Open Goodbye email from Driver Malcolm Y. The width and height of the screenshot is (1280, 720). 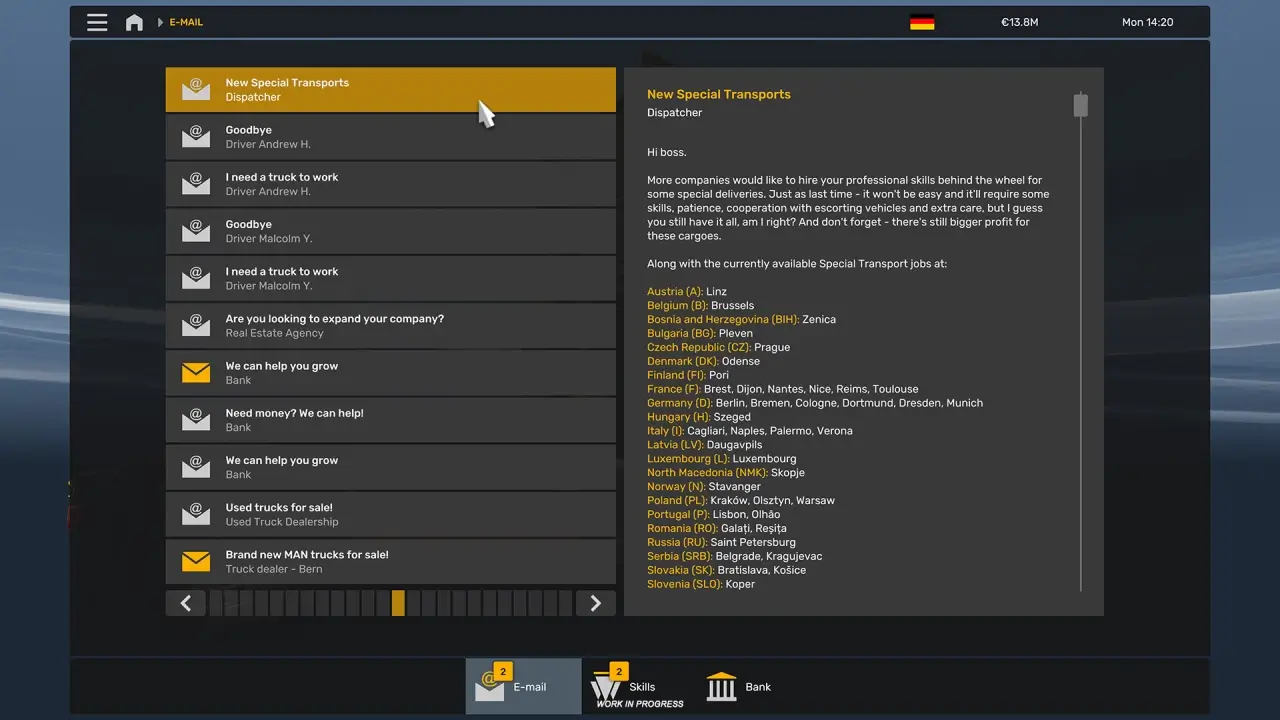click(391, 231)
